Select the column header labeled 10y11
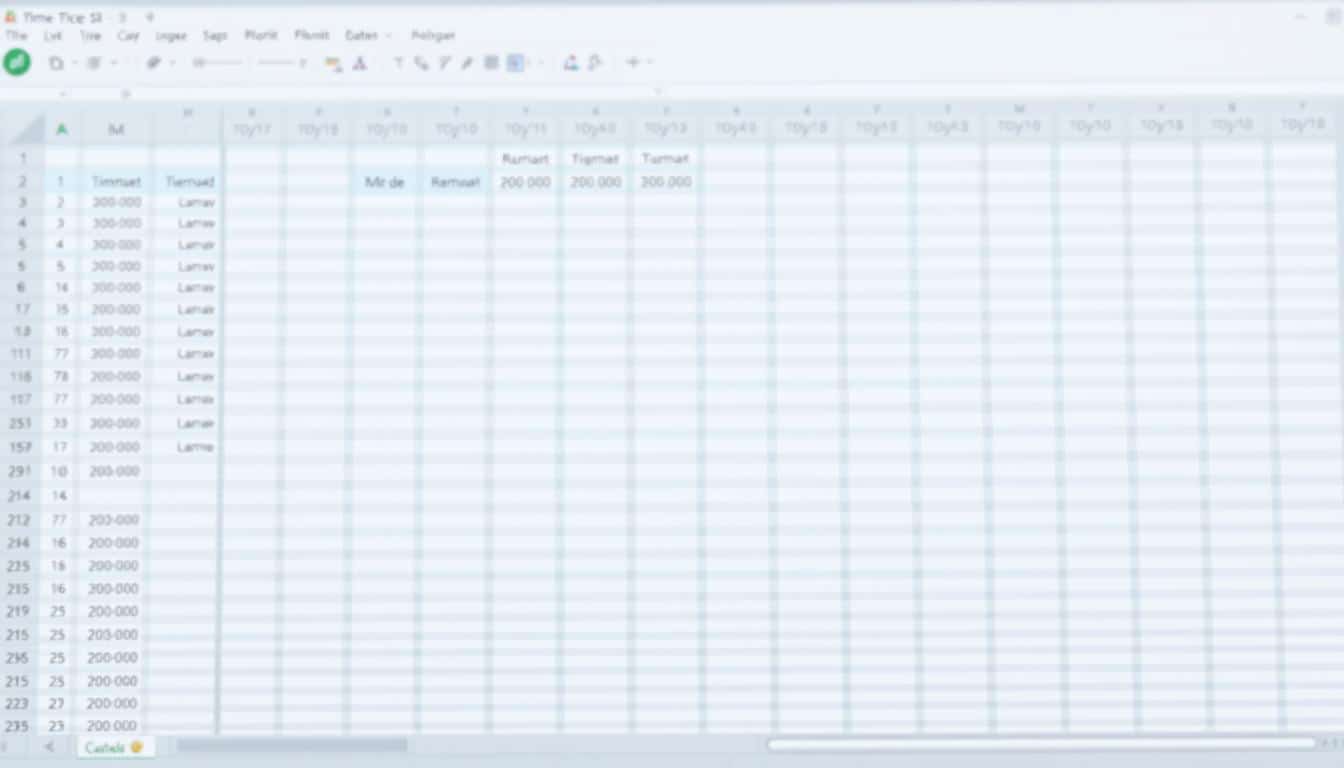Screen dimensions: 1344x768 coord(526,128)
